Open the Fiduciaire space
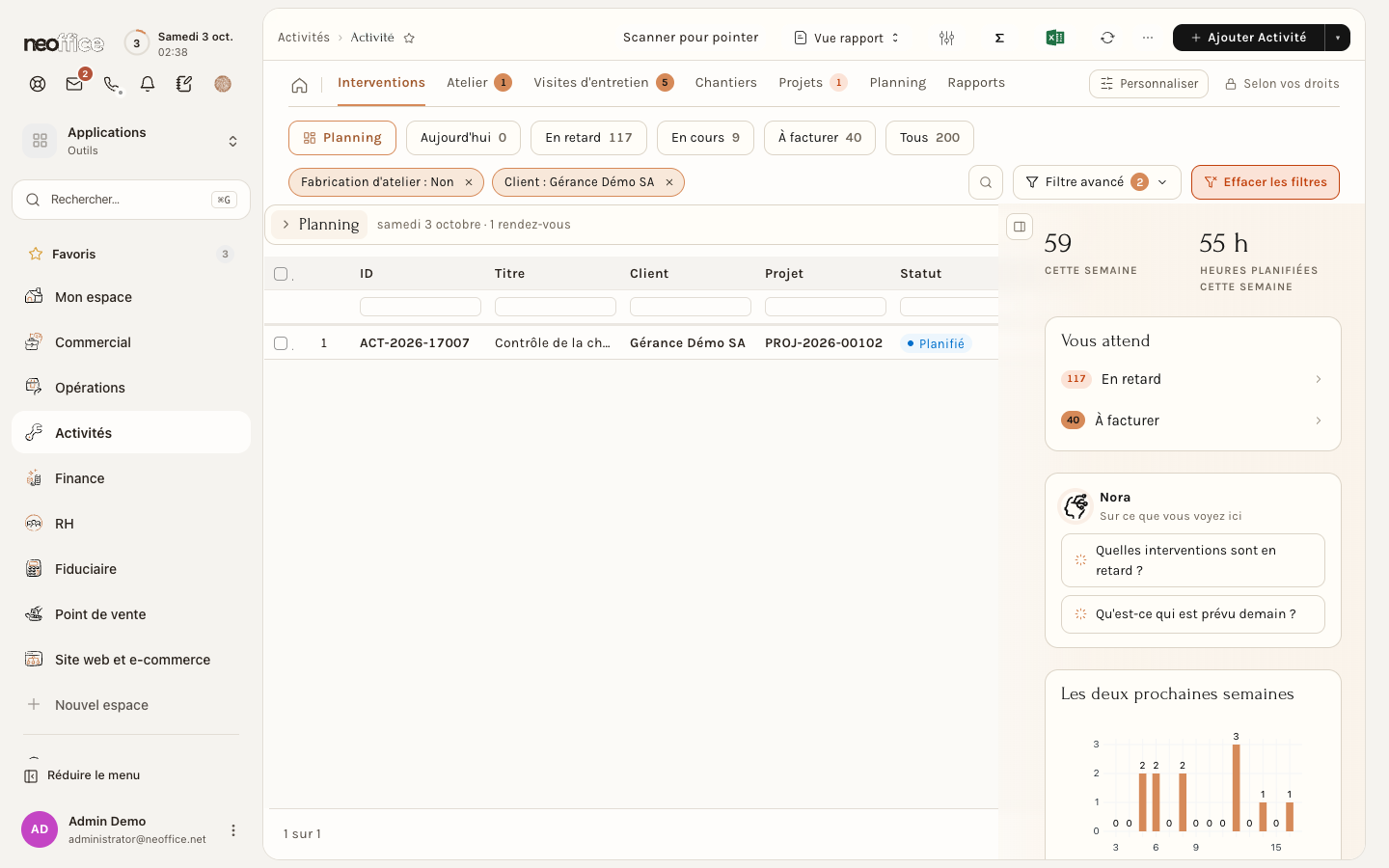The height and width of the screenshot is (868, 1389). click(x=131, y=569)
